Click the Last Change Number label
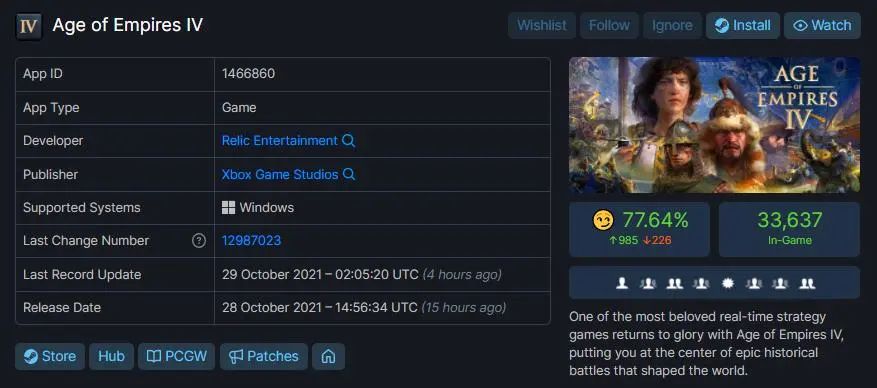This screenshot has height=388, width=877. (86, 241)
